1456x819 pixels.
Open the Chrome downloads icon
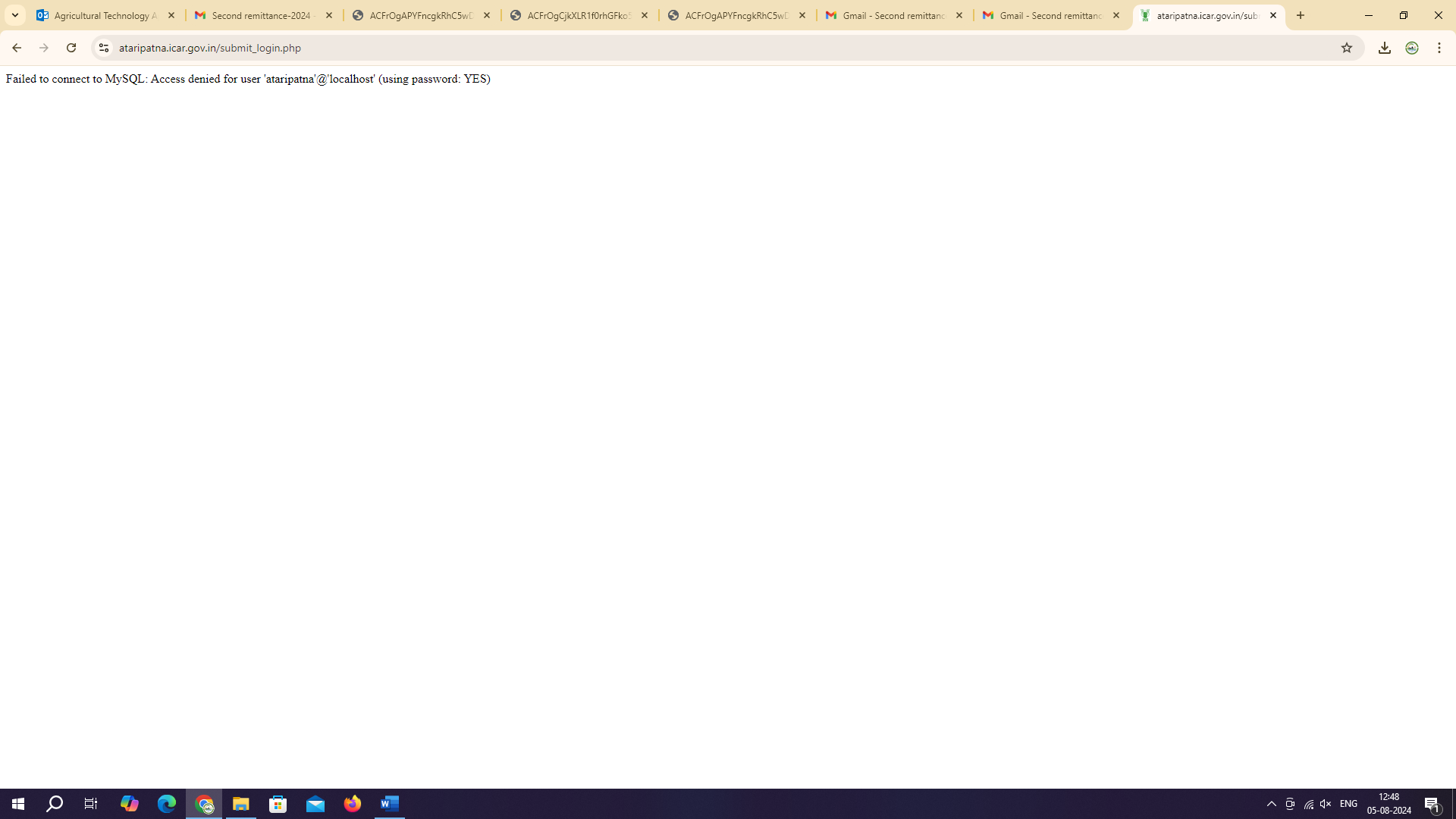(1385, 48)
